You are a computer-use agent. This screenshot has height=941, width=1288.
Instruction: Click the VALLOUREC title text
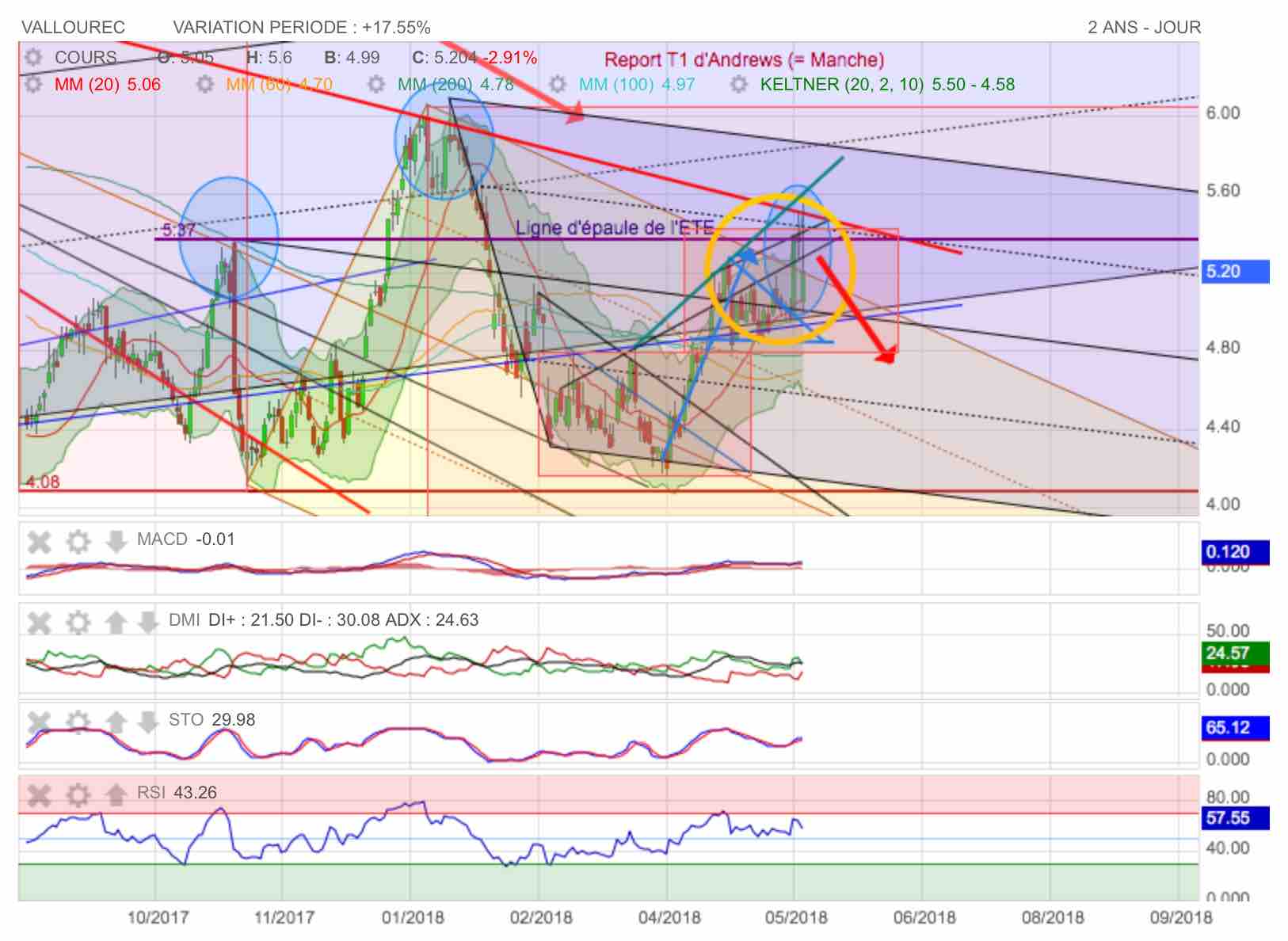(x=73, y=28)
